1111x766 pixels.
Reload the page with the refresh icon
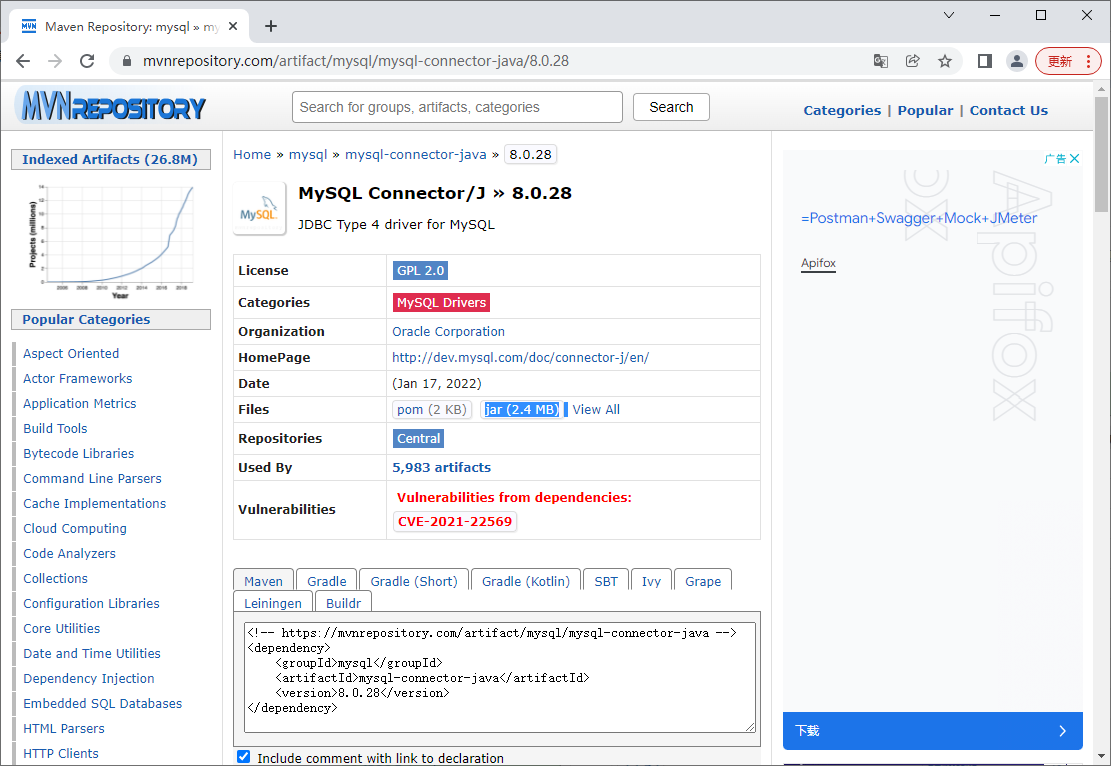tap(87, 61)
